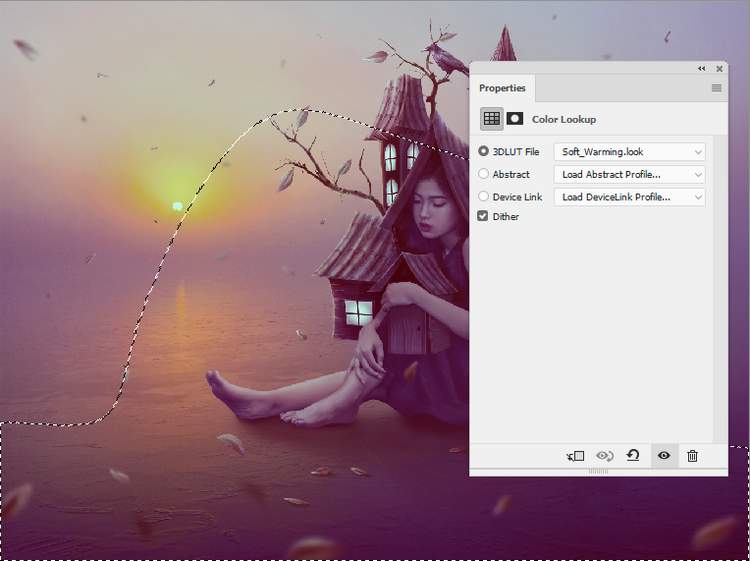Viewport: 750px width, 561px height.
Task: Open the Load DeviceLink Profile dropdown
Action: tap(629, 197)
